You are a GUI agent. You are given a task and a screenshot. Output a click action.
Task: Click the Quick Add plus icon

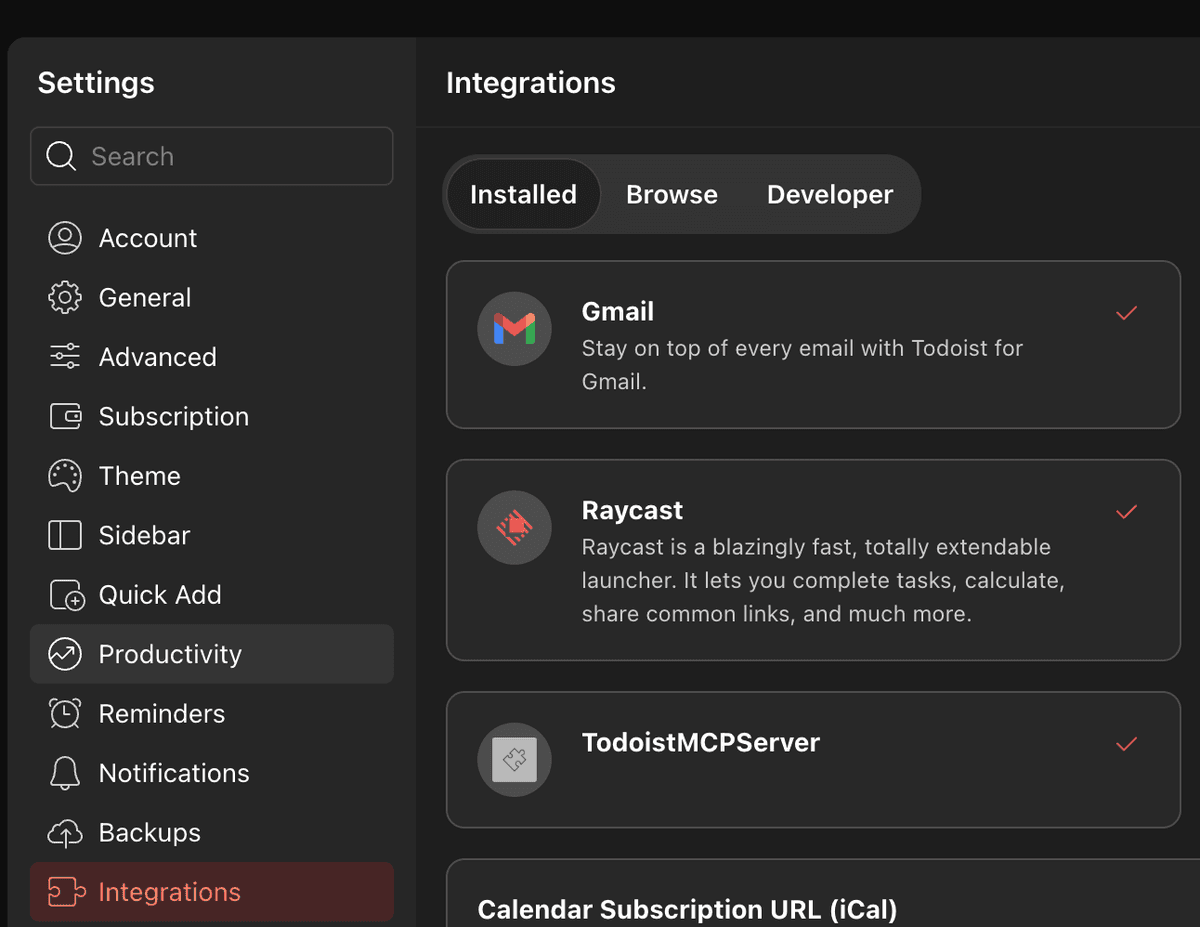pos(66,595)
